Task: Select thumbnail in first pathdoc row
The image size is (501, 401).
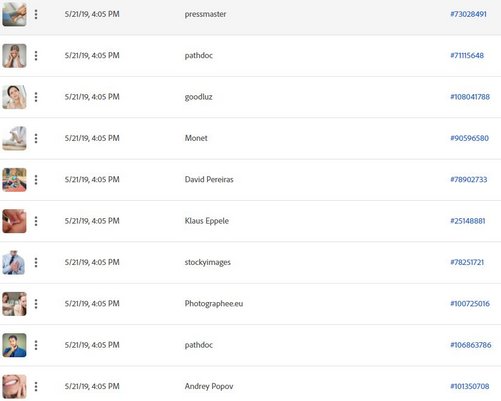Action: pos(14,56)
